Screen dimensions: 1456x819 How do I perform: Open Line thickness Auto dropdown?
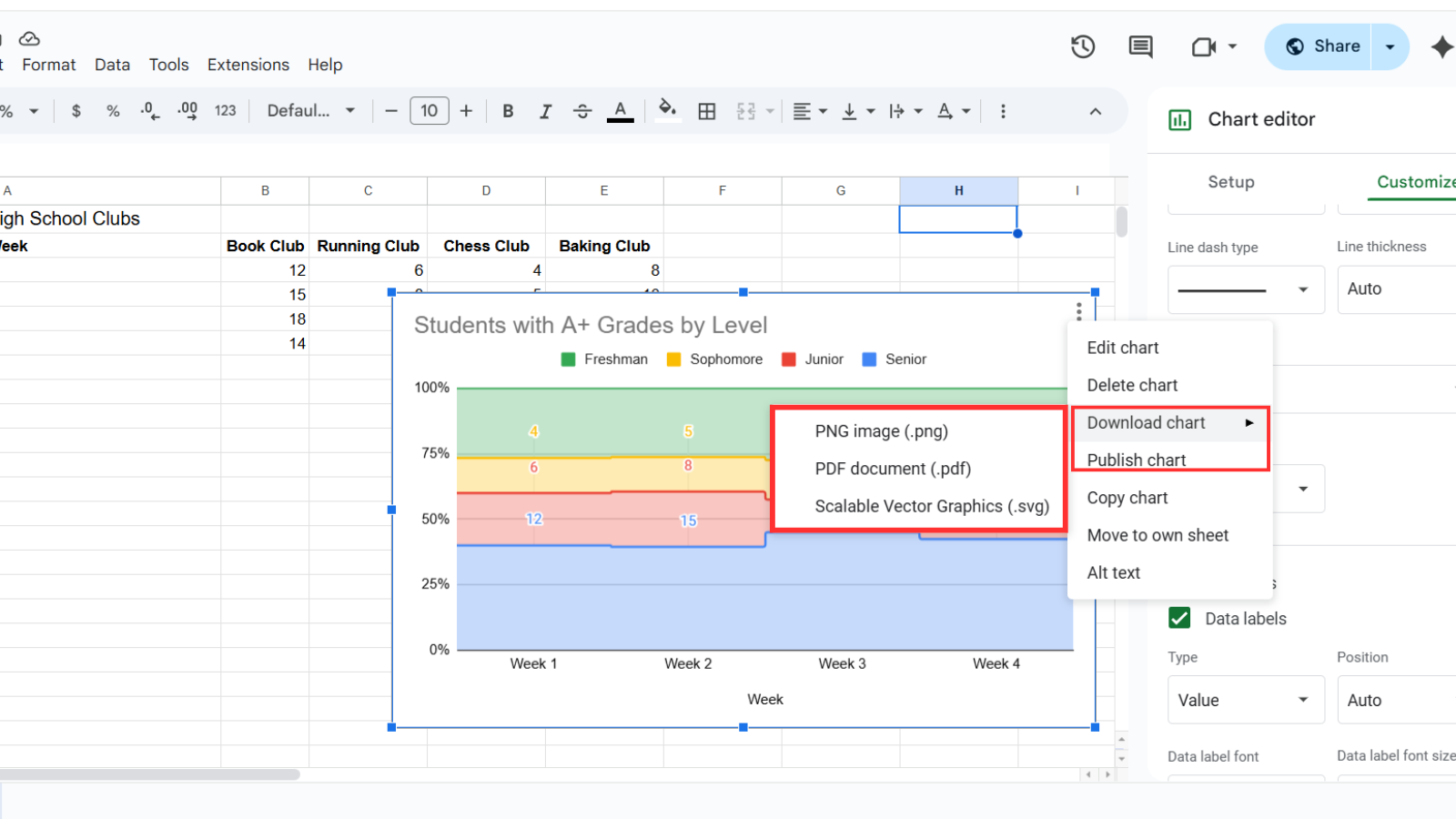click(x=1397, y=289)
